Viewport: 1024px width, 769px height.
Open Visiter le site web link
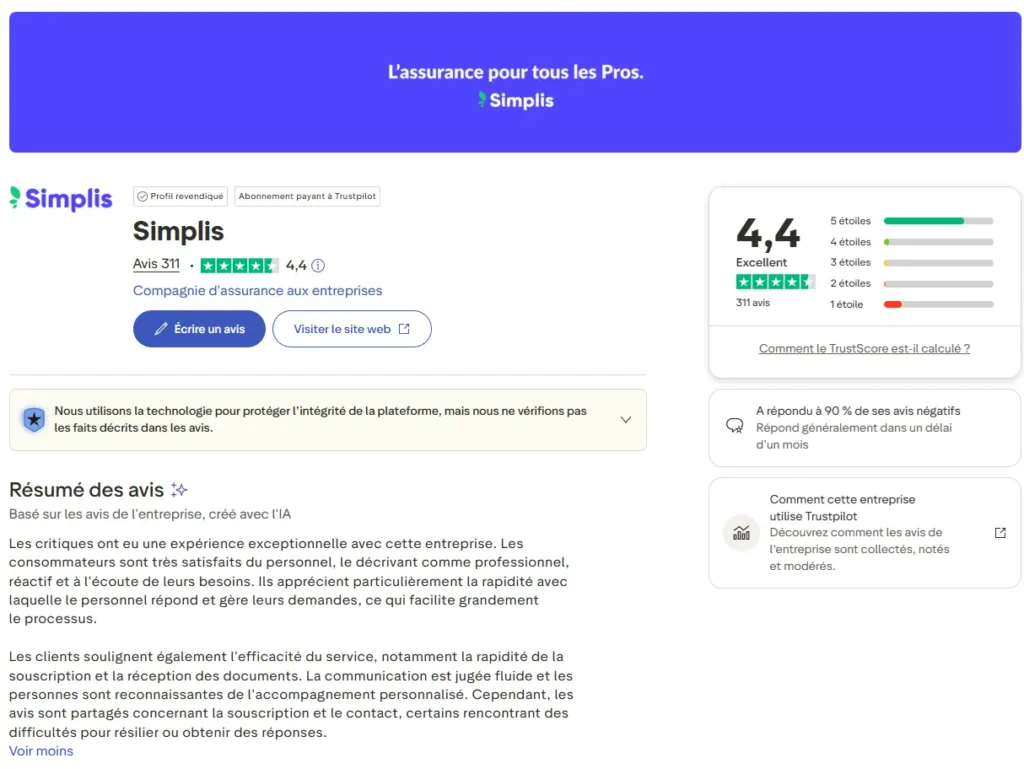[351, 329]
